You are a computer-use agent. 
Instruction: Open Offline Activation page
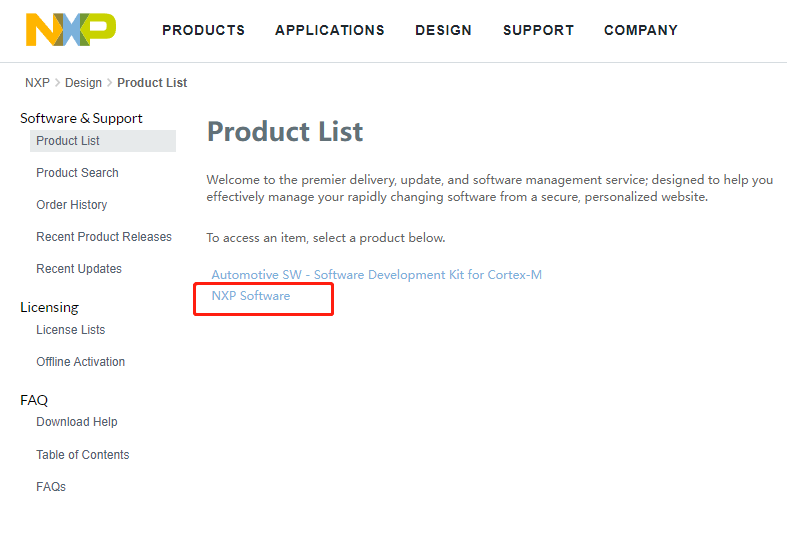pyautogui.click(x=80, y=362)
